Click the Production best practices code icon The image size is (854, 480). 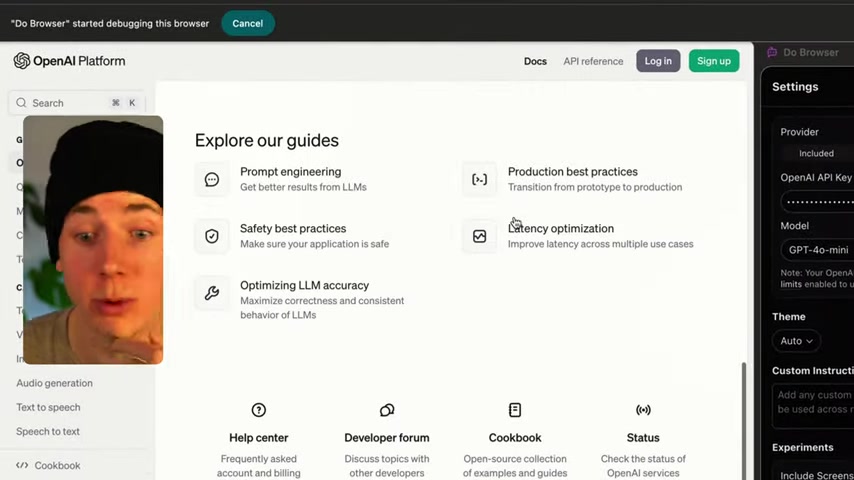coord(479,179)
